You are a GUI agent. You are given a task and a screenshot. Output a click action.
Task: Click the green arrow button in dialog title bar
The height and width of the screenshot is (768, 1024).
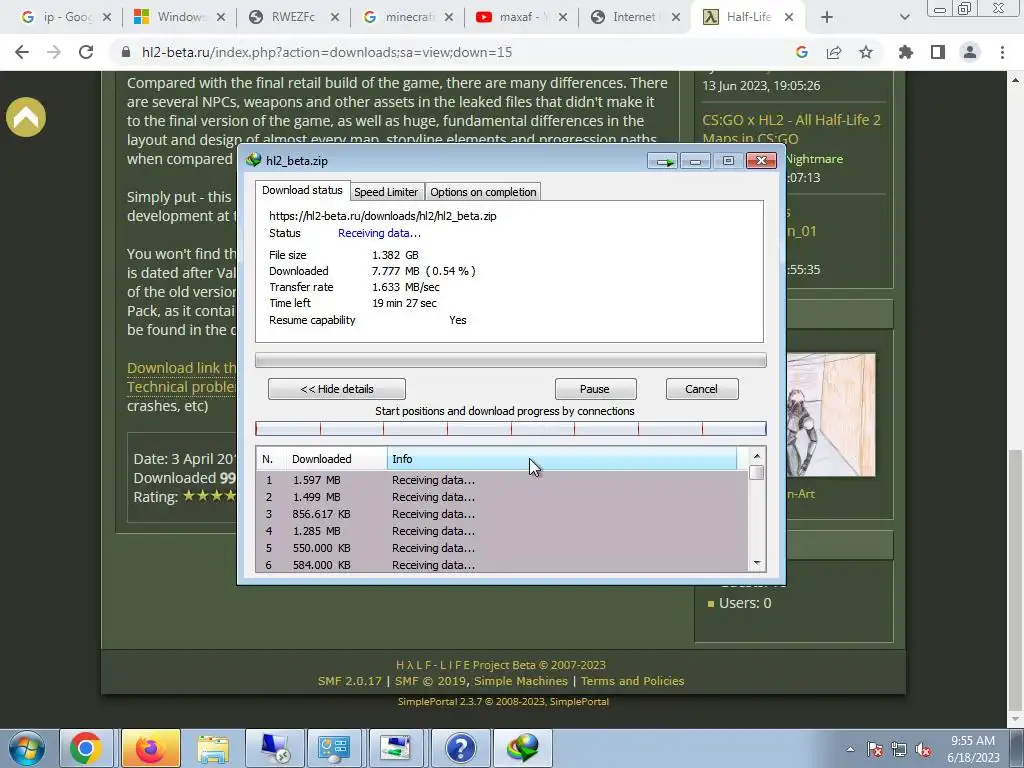[x=663, y=161]
